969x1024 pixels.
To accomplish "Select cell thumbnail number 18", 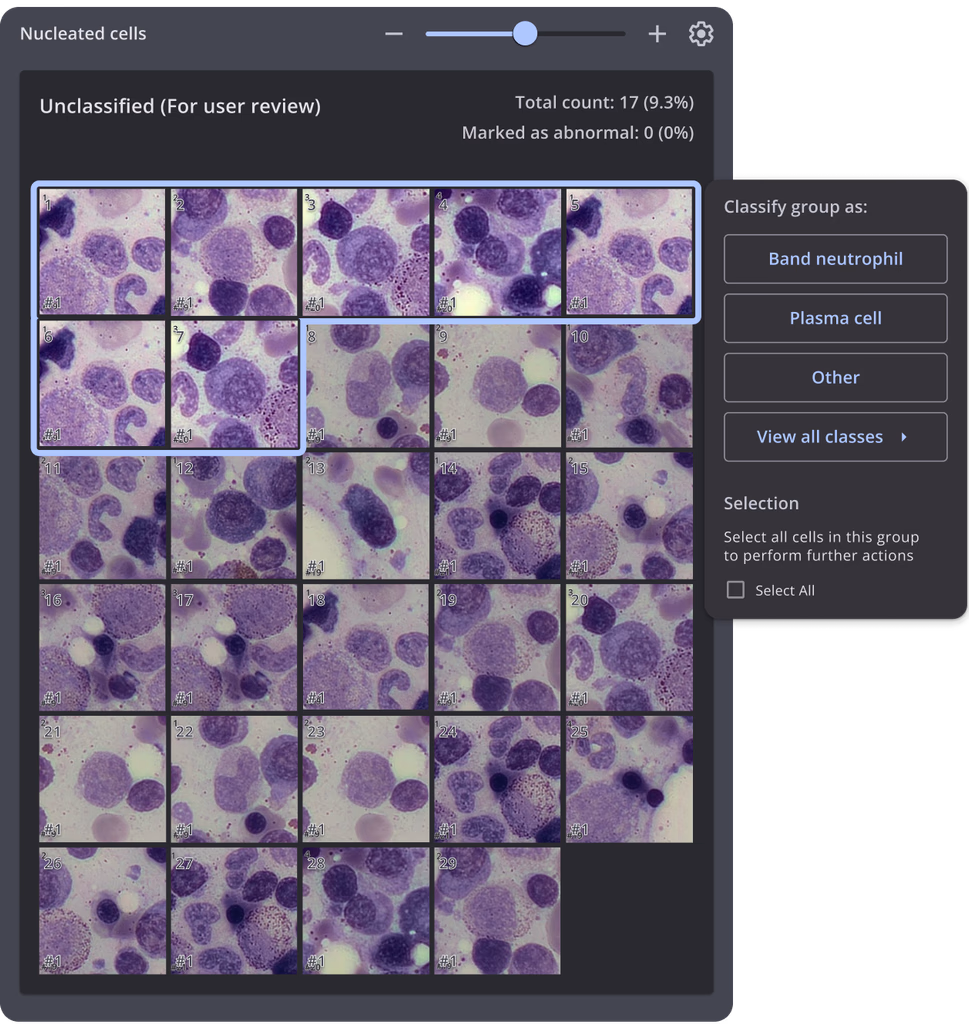I will 366,648.
